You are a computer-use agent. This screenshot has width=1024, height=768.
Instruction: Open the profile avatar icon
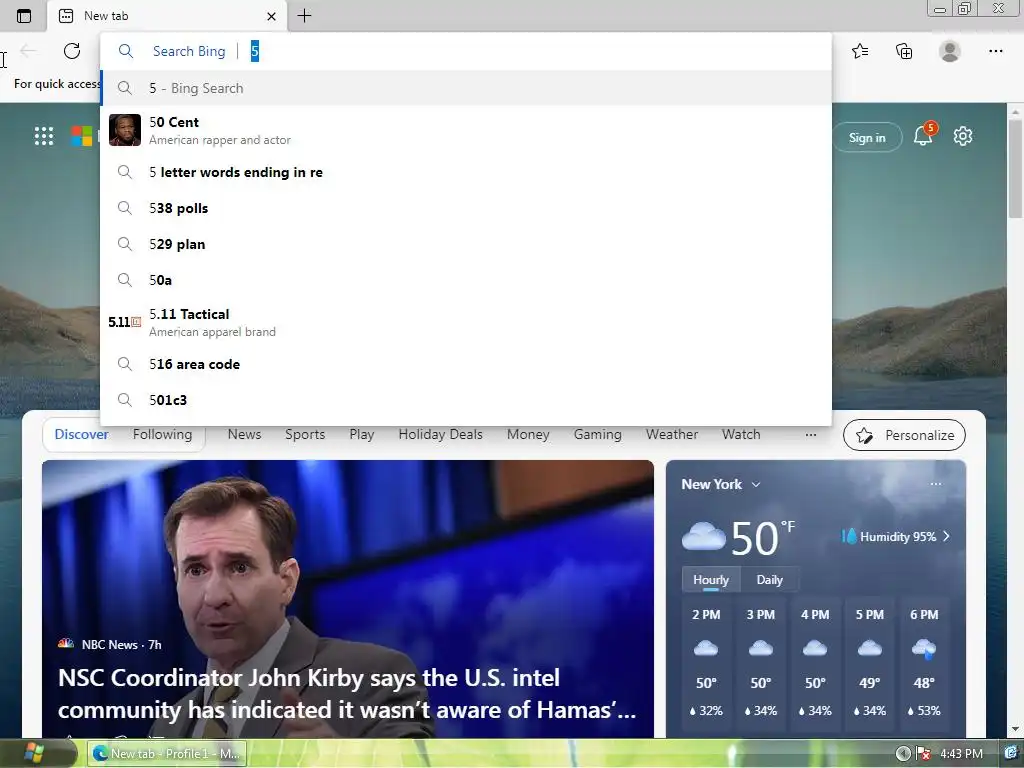[950, 51]
